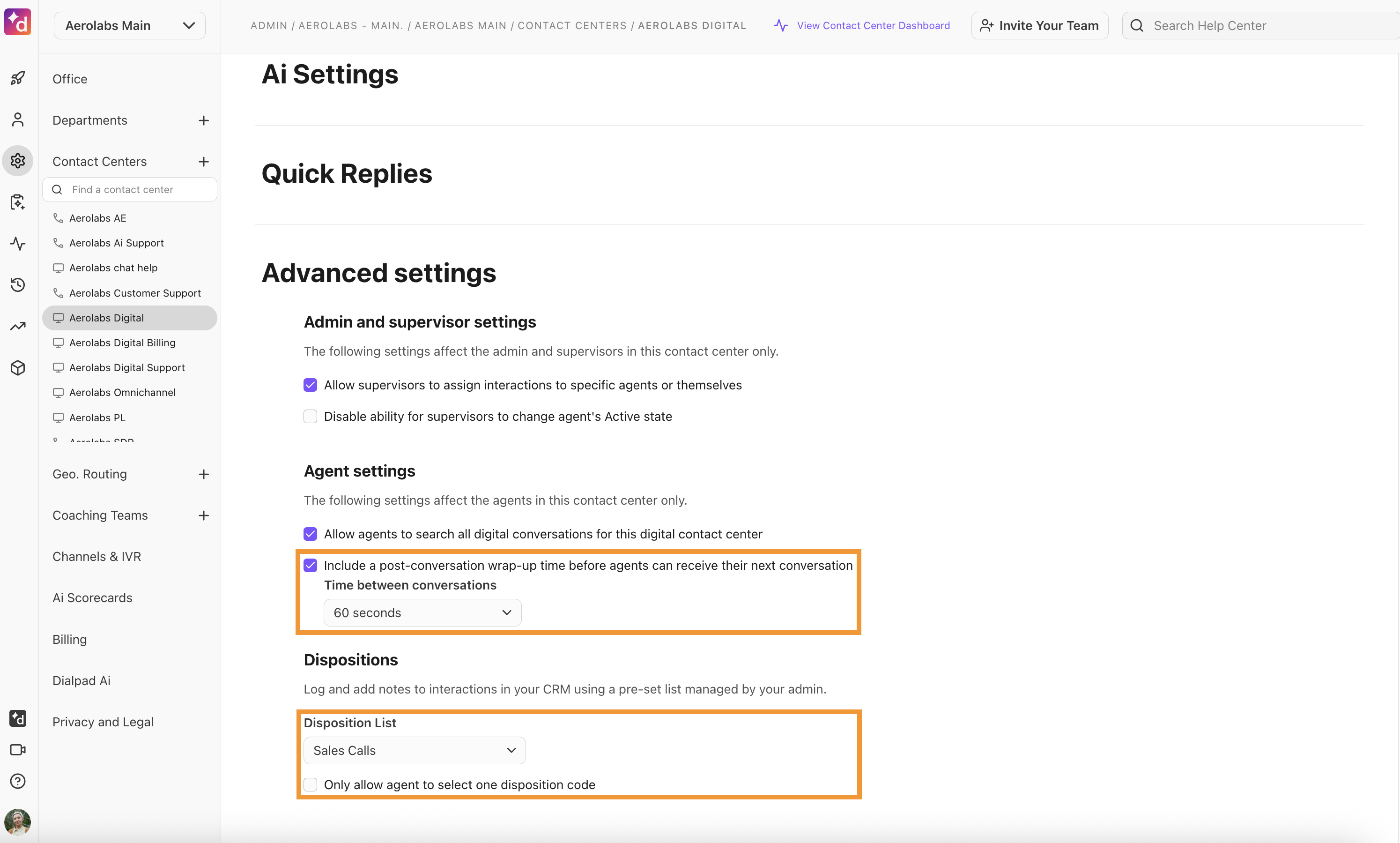Click the Invite Your Team button
This screenshot has height=843, width=1400.
[x=1039, y=26]
